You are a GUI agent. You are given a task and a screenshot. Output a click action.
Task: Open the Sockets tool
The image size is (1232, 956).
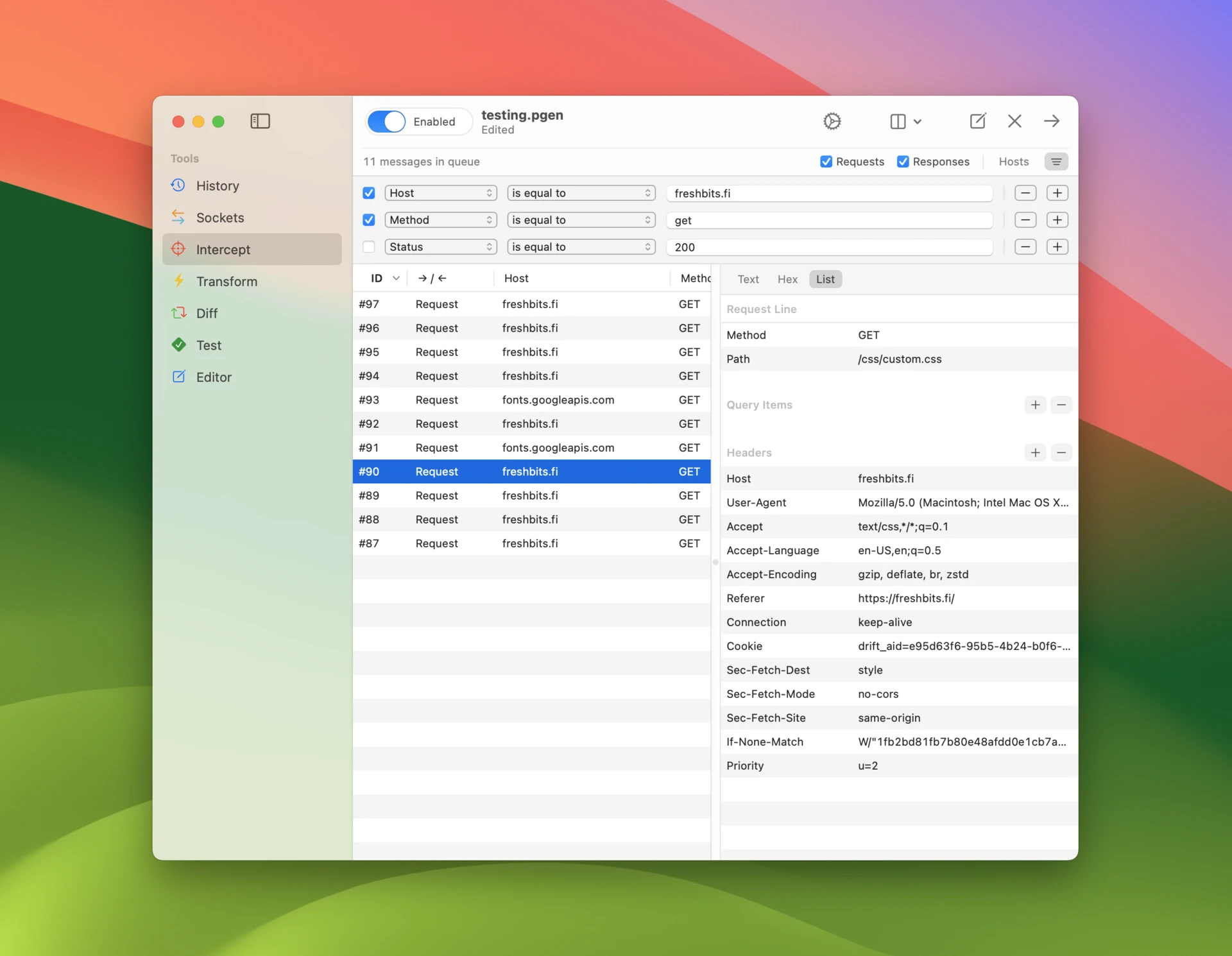coord(219,218)
